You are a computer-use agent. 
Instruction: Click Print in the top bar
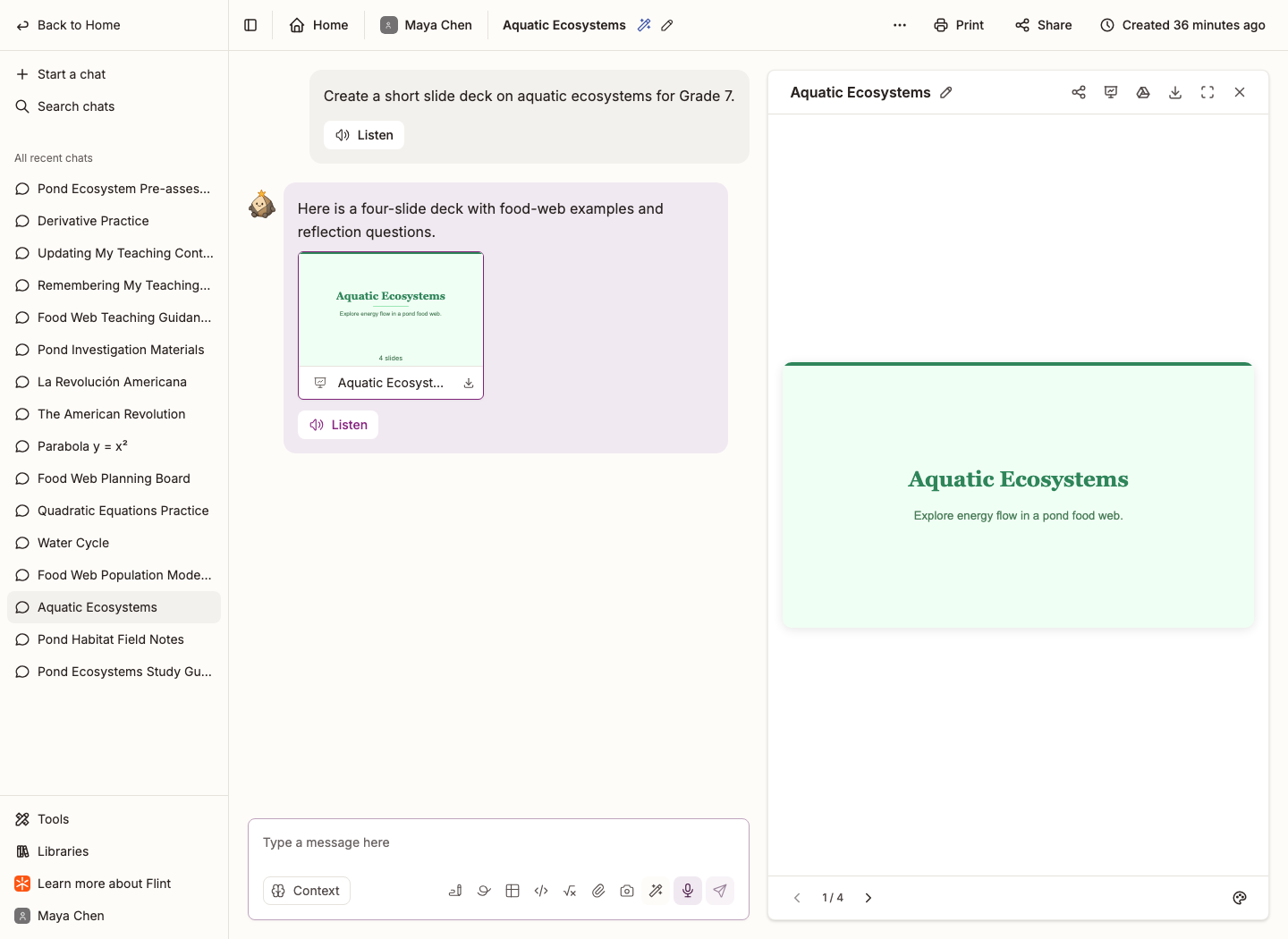959,25
